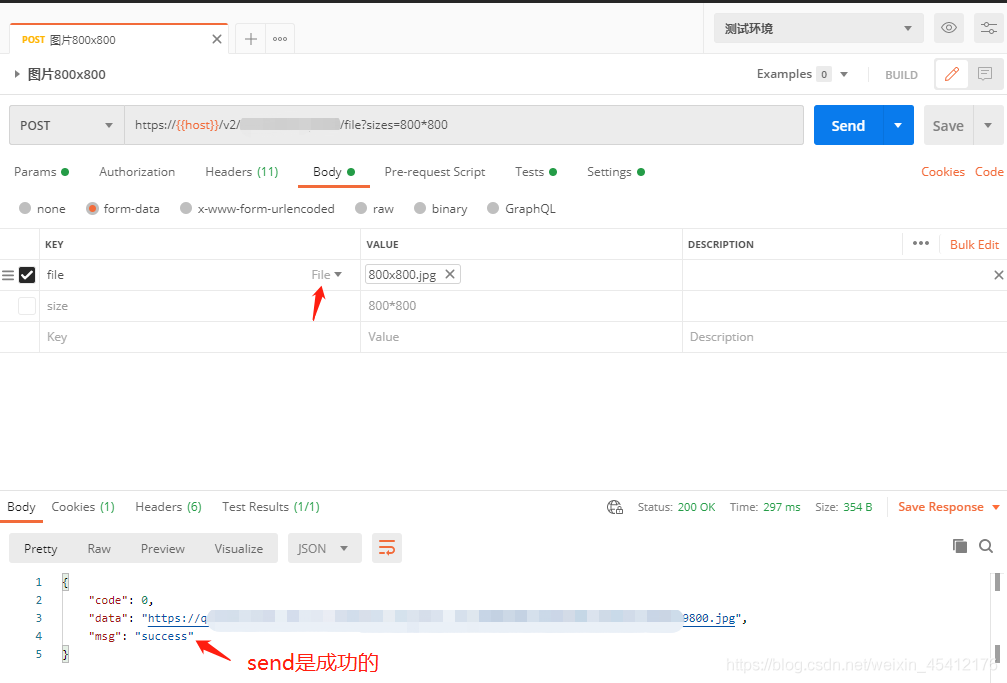This screenshot has height=683, width=1007.
Task: Open new request tab with plus icon
Action: pyautogui.click(x=250, y=39)
